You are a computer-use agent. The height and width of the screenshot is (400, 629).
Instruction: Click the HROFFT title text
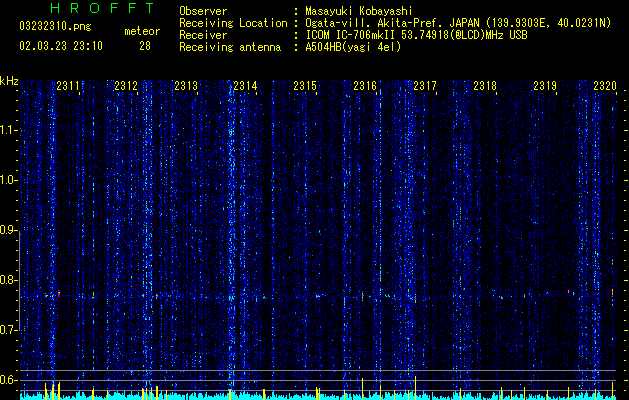[x=102, y=8]
